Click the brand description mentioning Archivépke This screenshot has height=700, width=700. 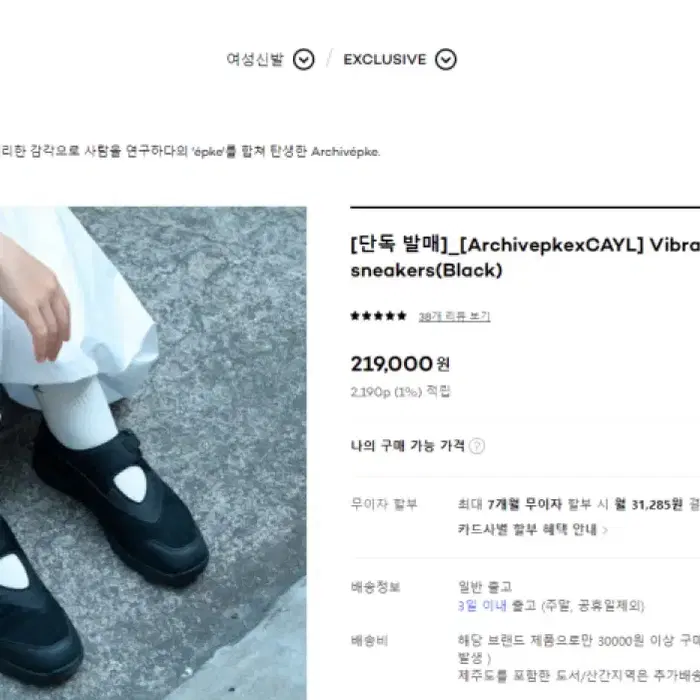[190, 151]
